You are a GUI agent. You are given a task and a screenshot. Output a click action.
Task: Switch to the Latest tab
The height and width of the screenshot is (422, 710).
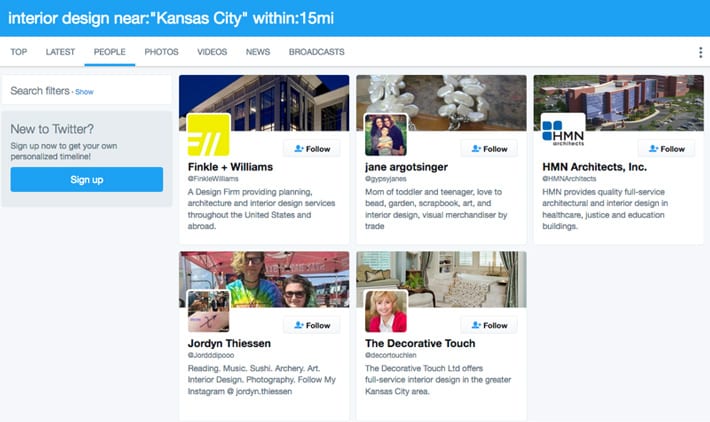[60, 52]
